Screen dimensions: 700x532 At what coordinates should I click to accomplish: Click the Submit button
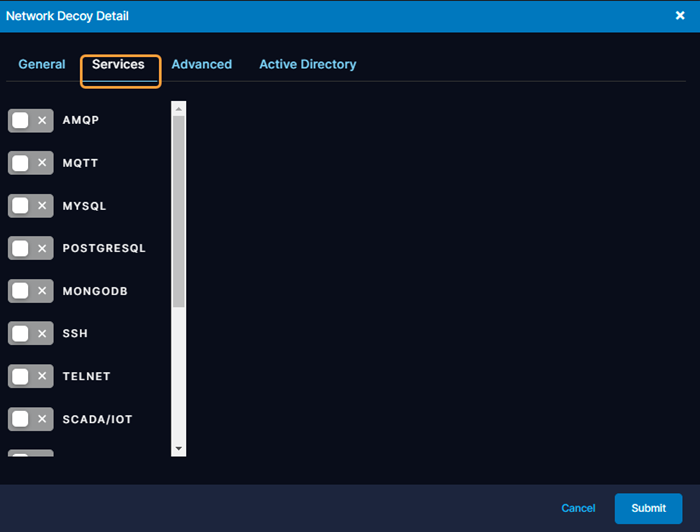(x=648, y=508)
